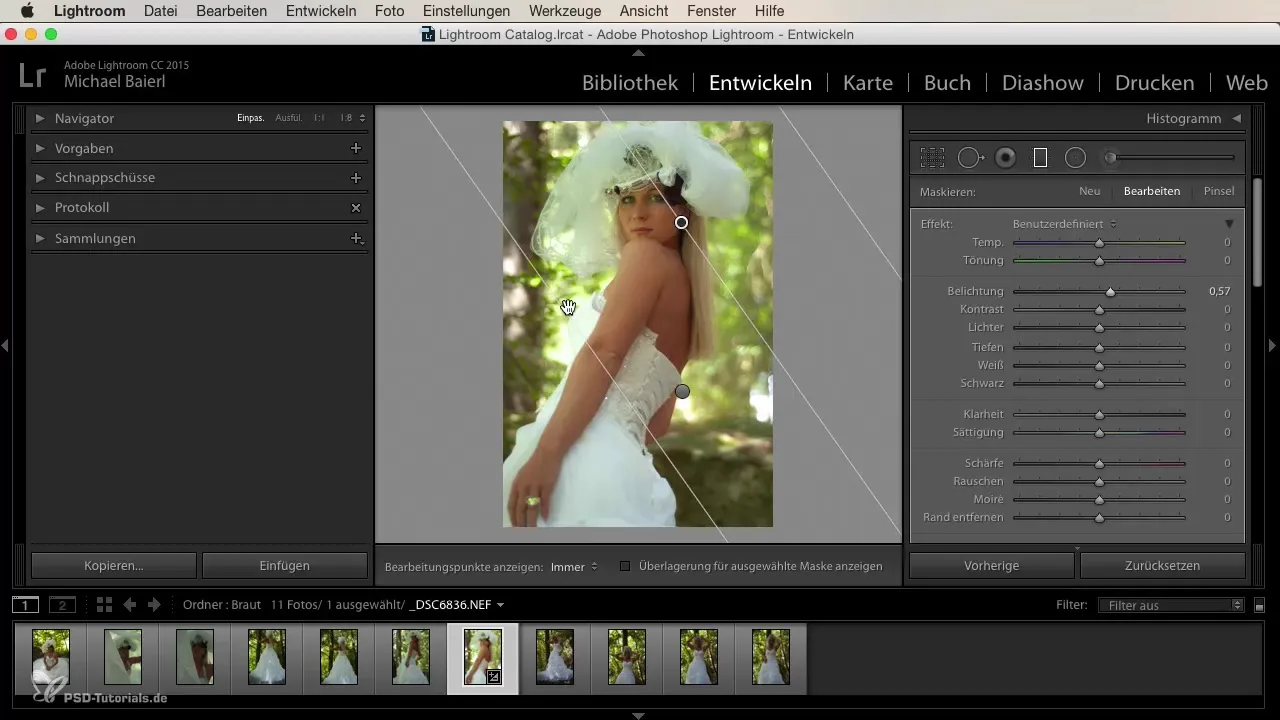1280x720 pixels.
Task: Open the Entwickeln menu in menu bar
Action: pos(321,11)
